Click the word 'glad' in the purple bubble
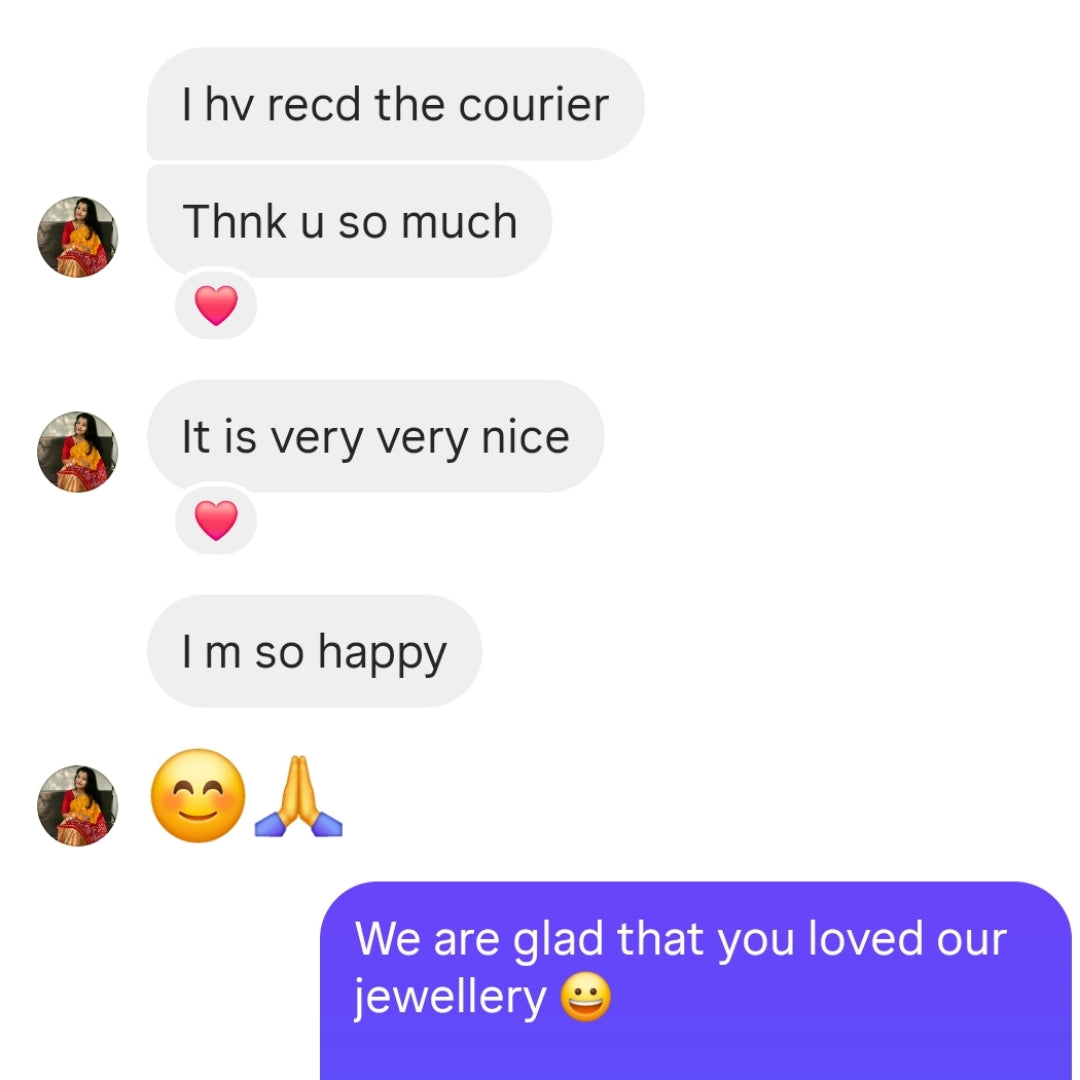This screenshot has height=1080, width=1080. 558,940
